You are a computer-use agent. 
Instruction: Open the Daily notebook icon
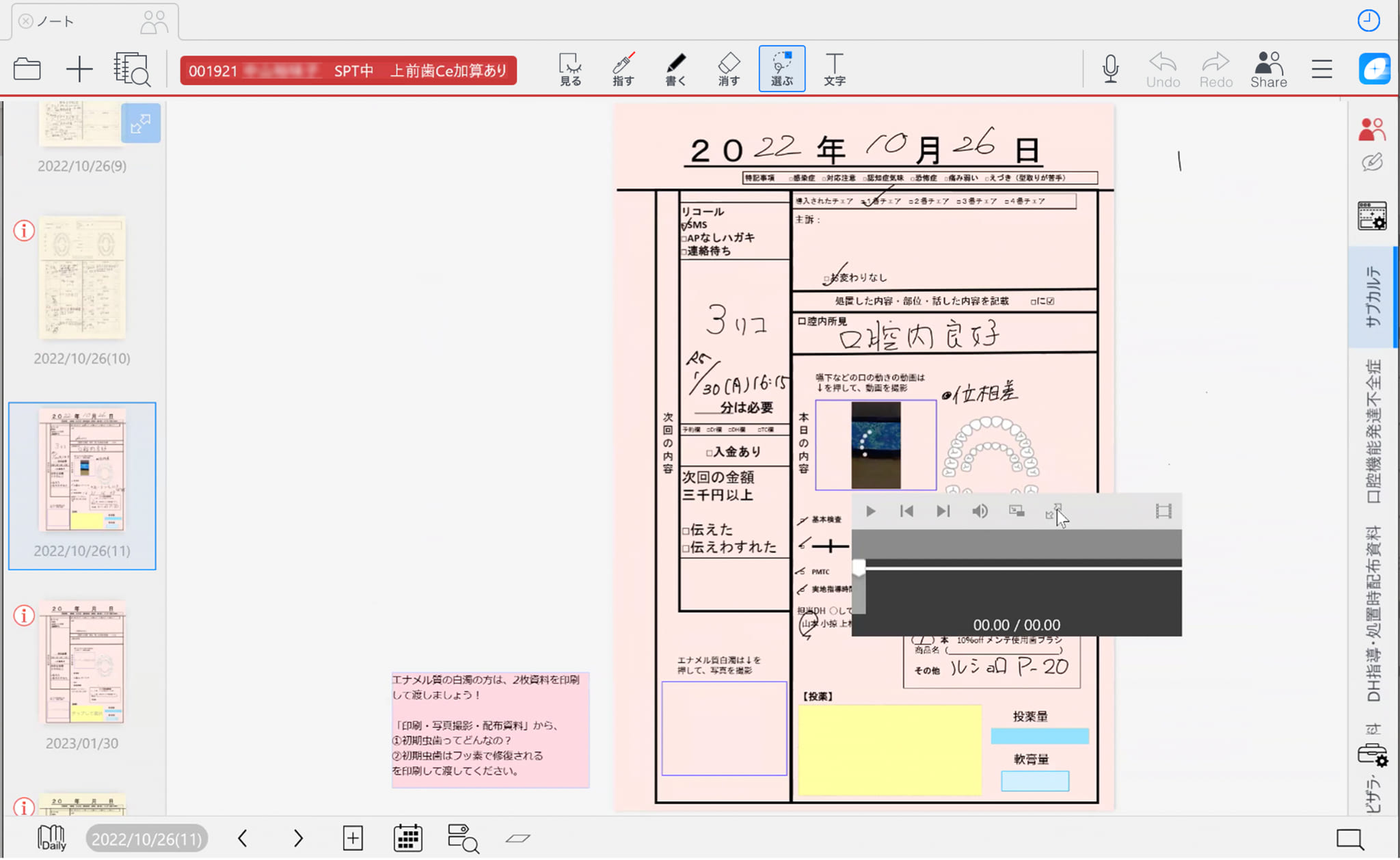pos(52,837)
